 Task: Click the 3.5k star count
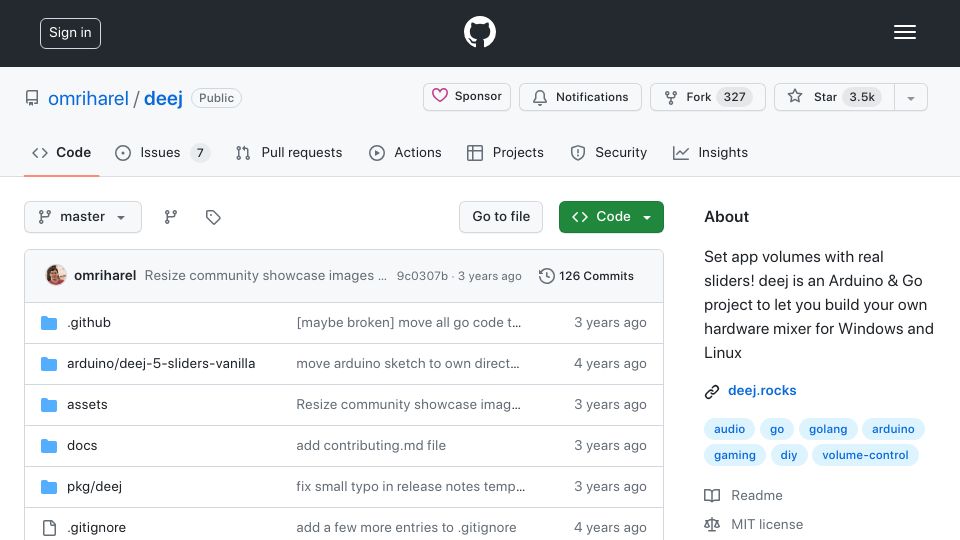pyautogui.click(x=861, y=97)
